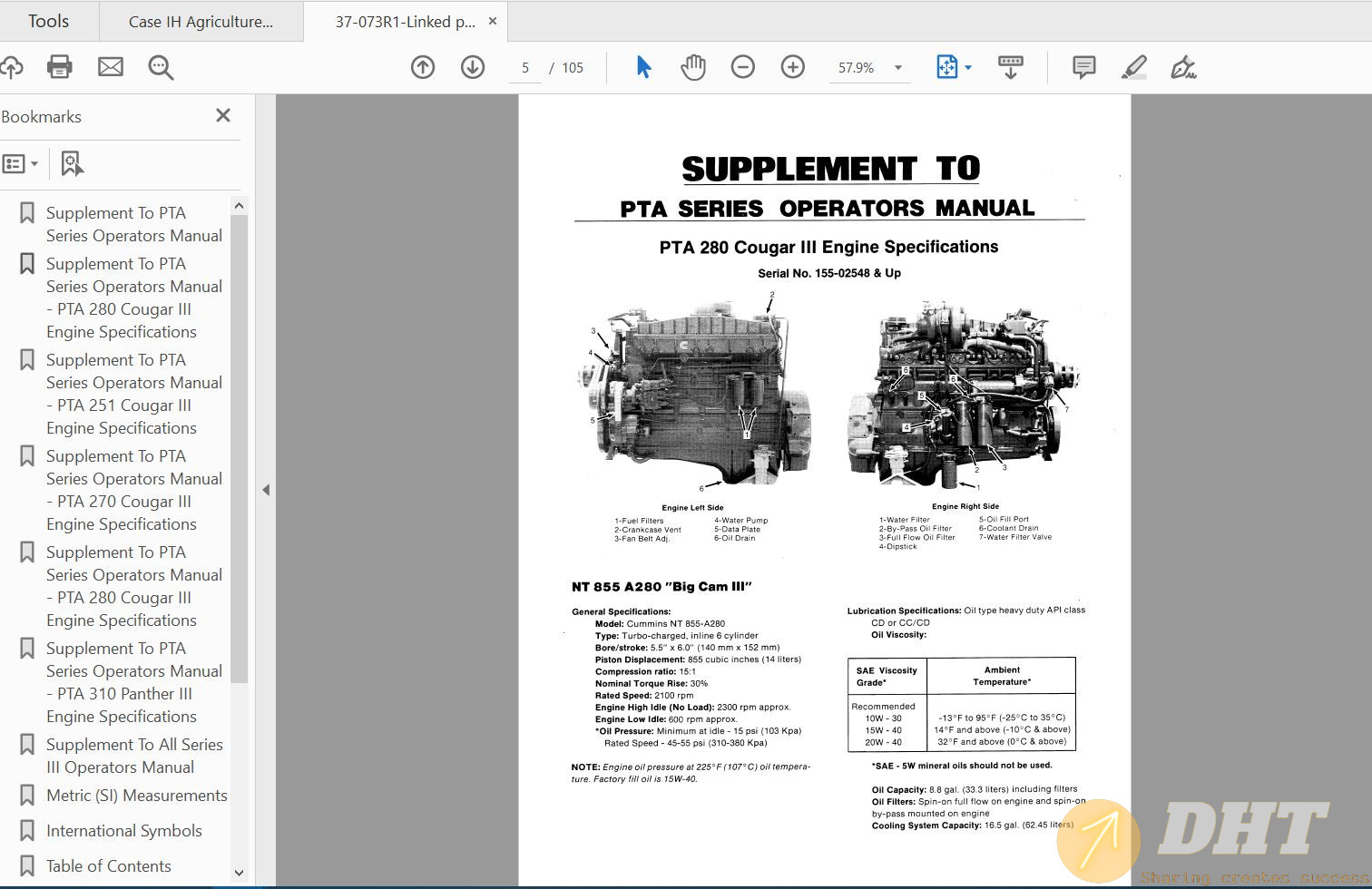1372x889 pixels.
Task: Zoom out with minus button
Action: coord(743,67)
